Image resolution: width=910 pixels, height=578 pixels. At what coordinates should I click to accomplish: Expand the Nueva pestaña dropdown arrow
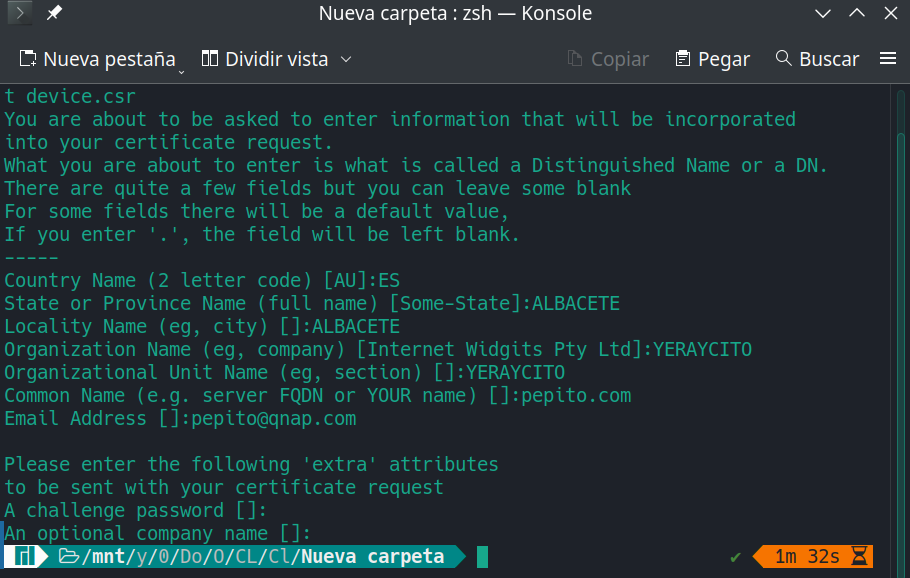182,69
